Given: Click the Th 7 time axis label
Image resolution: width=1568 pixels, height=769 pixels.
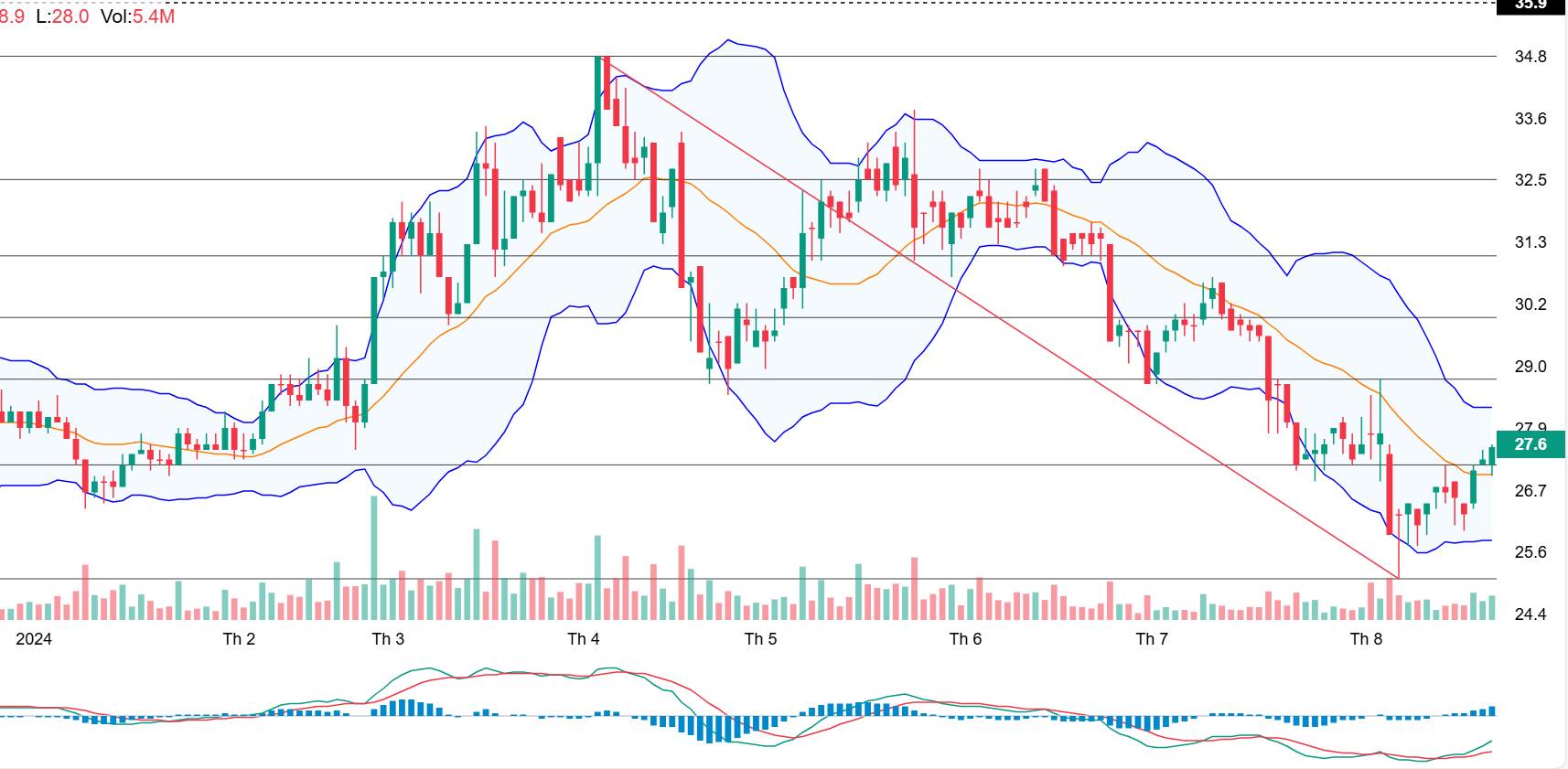Looking at the screenshot, I should pyautogui.click(x=1152, y=638).
